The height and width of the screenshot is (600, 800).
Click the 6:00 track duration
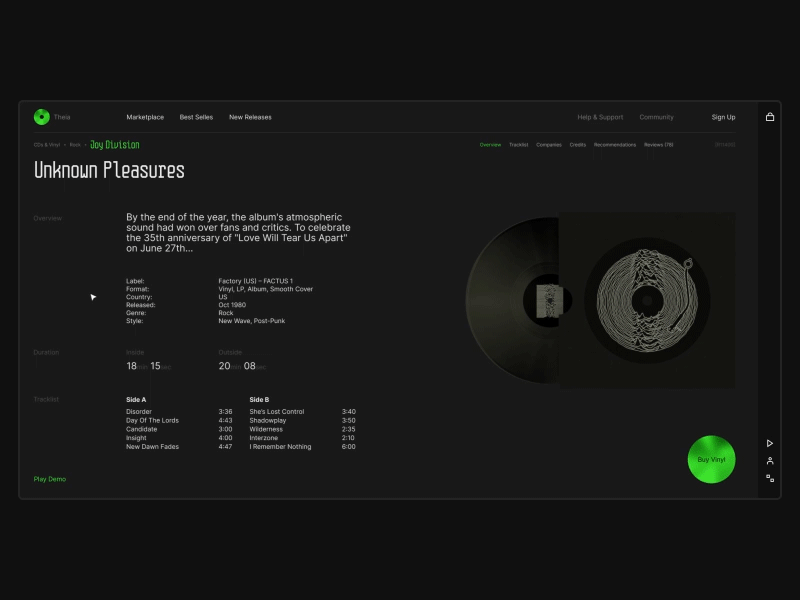pos(348,446)
